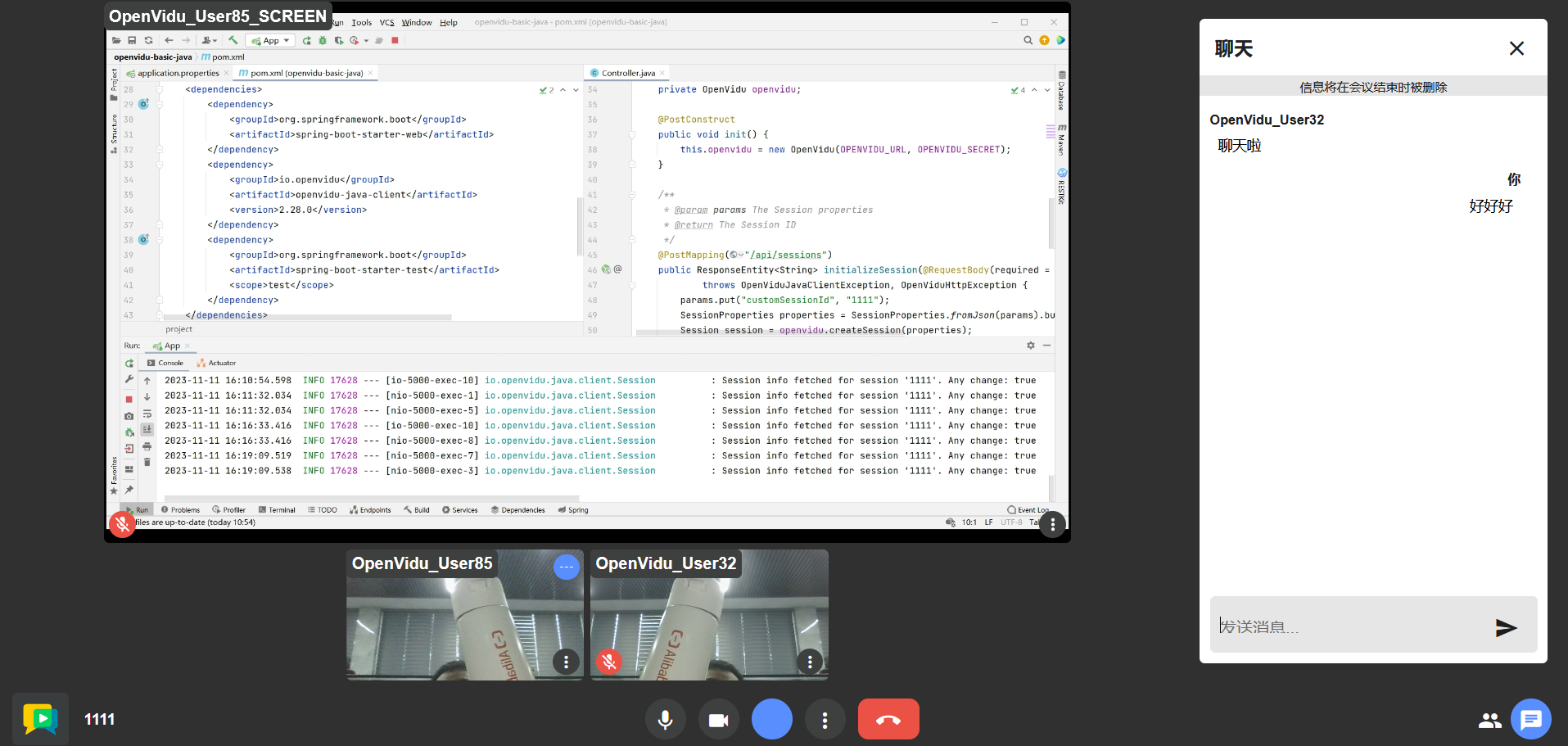Click the print icon in console toolbar
1568x746 pixels.
147,446
